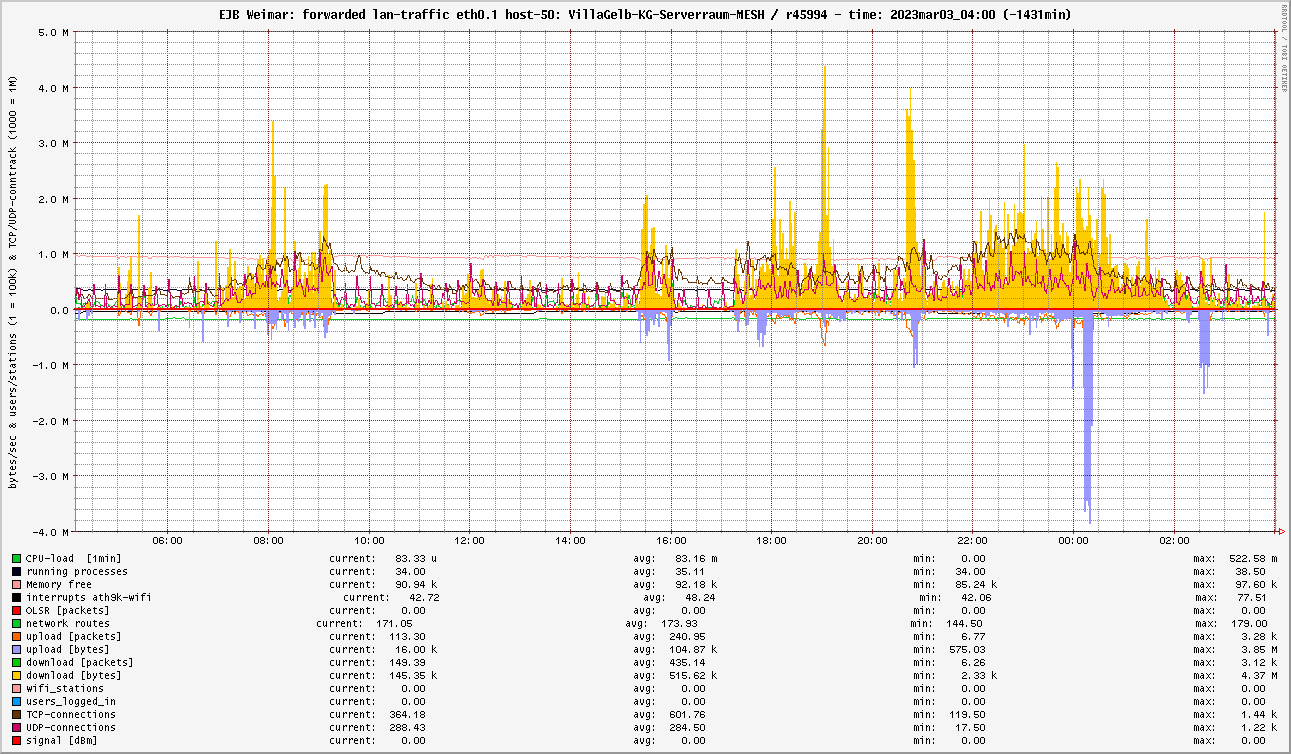Image resolution: width=1291 pixels, height=754 pixels.
Task: Select the 'upload [bytes]' legend label
Action: tap(68, 649)
